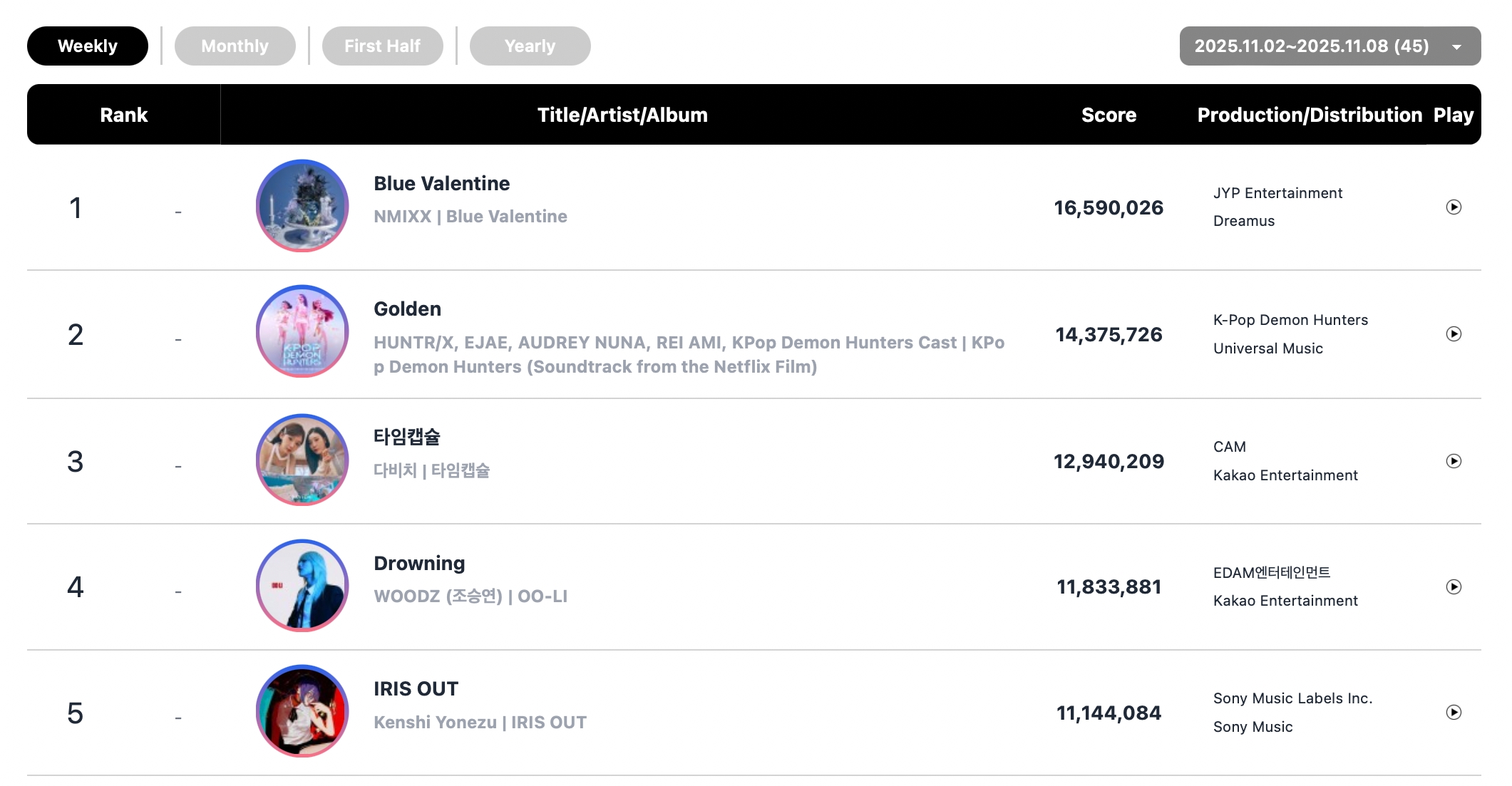Click the dropdown arrow beside week 45
This screenshot has width=1512, height=786.
(1456, 47)
